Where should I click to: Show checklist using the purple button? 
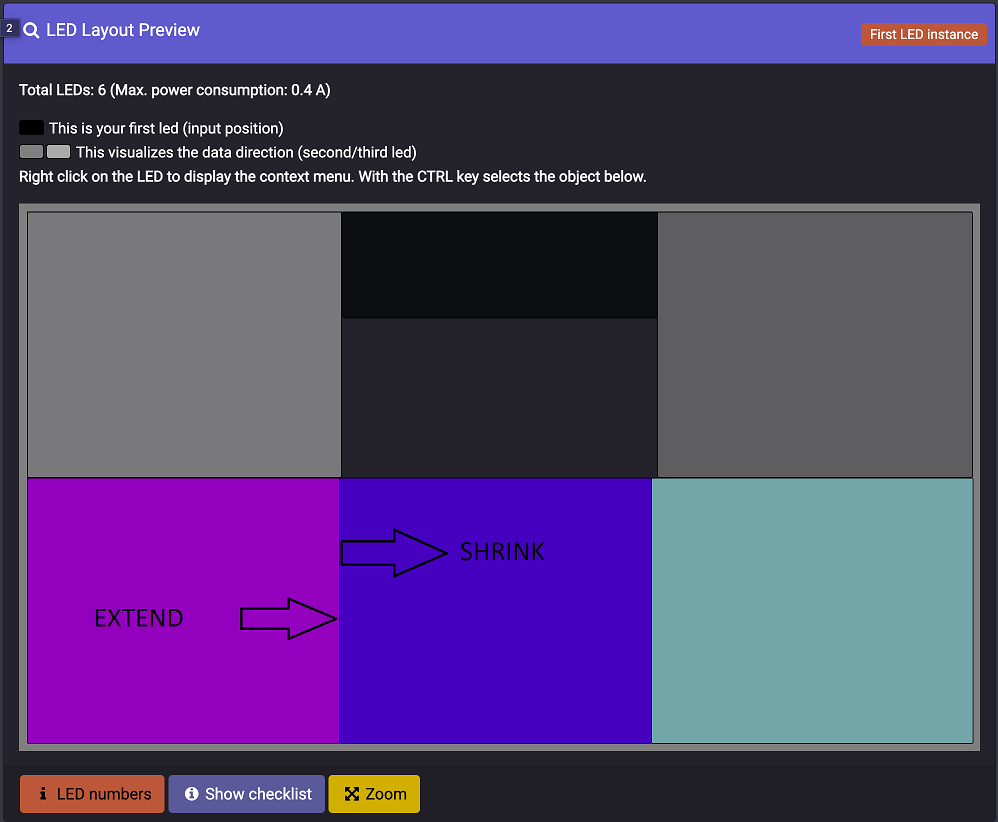tap(247, 793)
